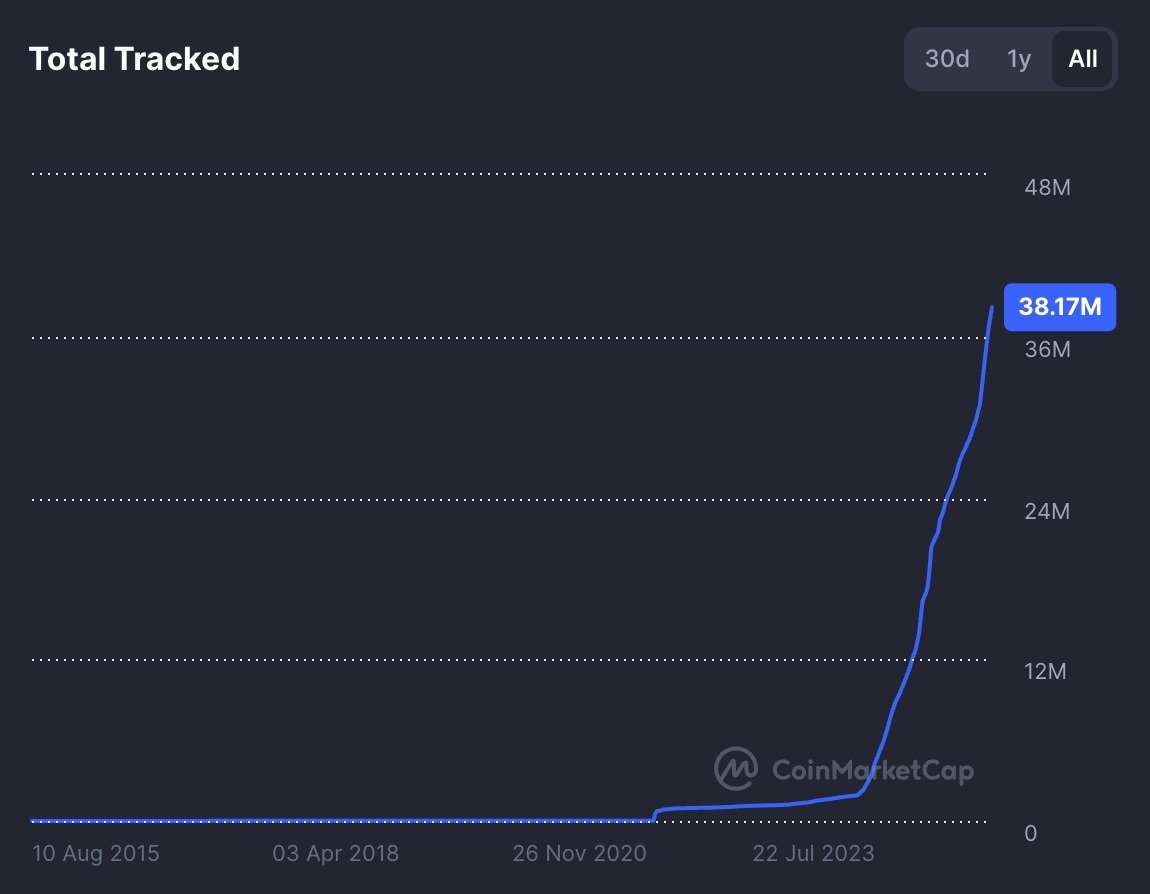The width and height of the screenshot is (1150, 894).
Task: Click the 38.17M value badge
Action: [1060, 307]
